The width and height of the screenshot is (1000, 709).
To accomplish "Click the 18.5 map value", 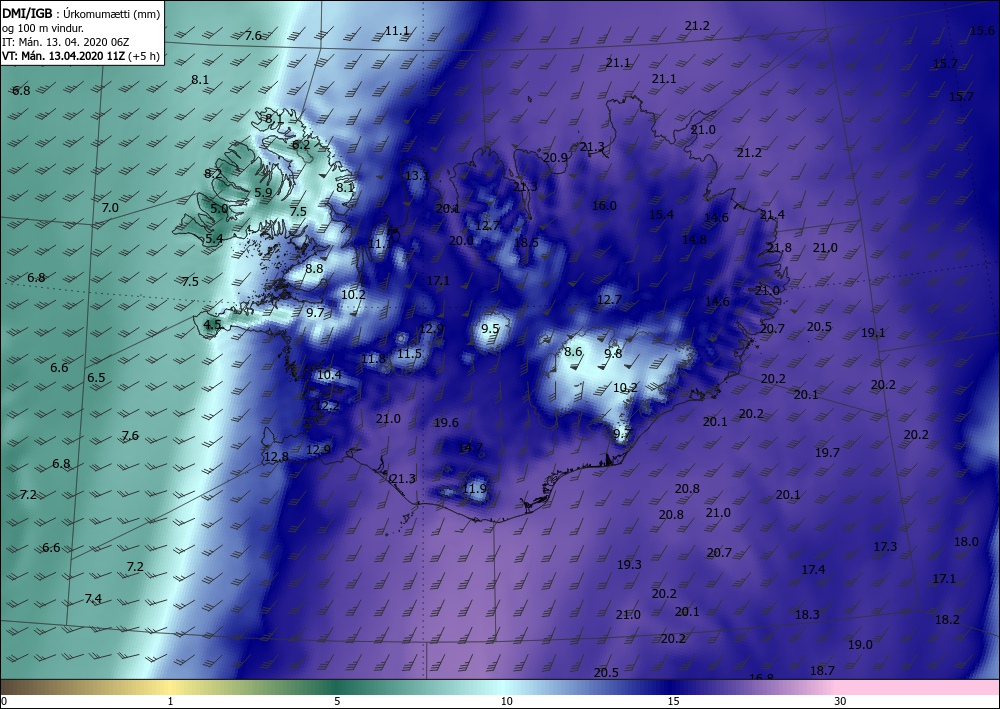I will click(526, 242).
